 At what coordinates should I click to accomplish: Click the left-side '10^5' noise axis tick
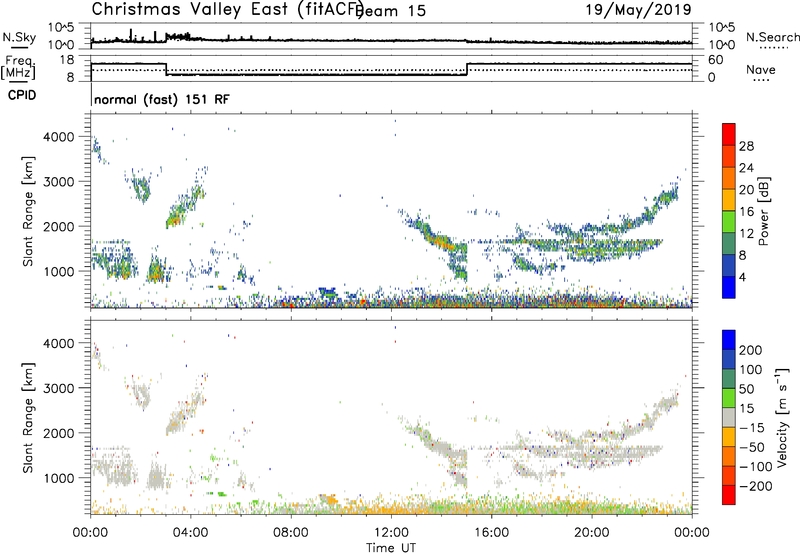click(61, 28)
